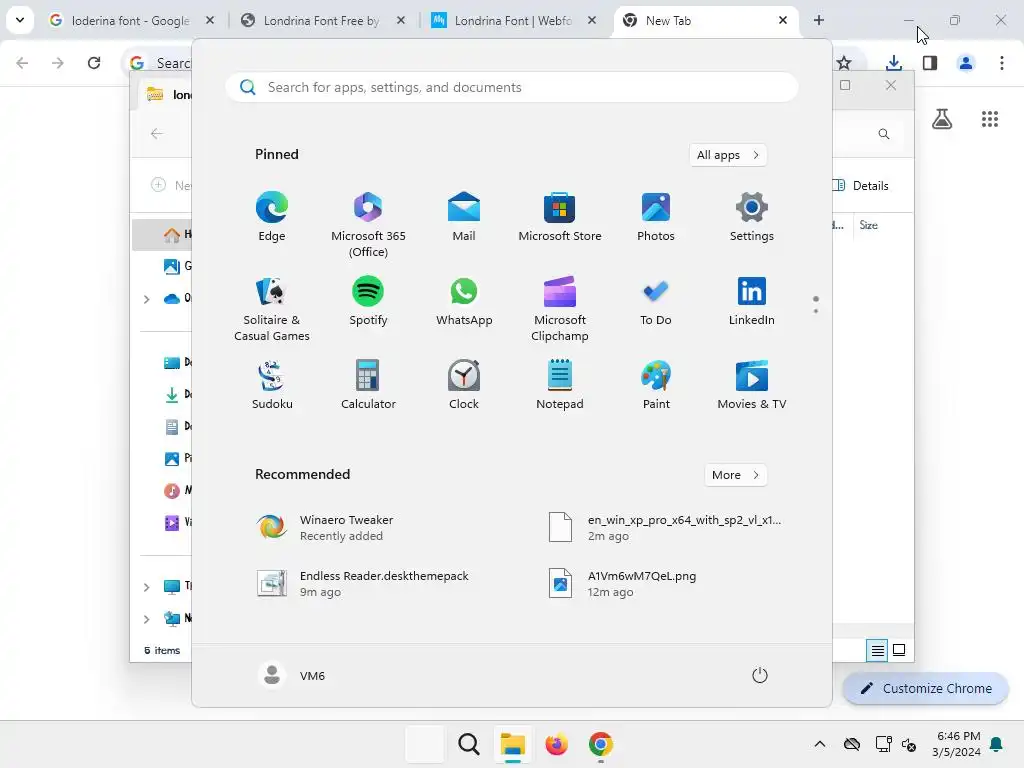Screen dimensions: 1024x768
Task: Open Firefox from taskbar
Action: click(x=556, y=744)
